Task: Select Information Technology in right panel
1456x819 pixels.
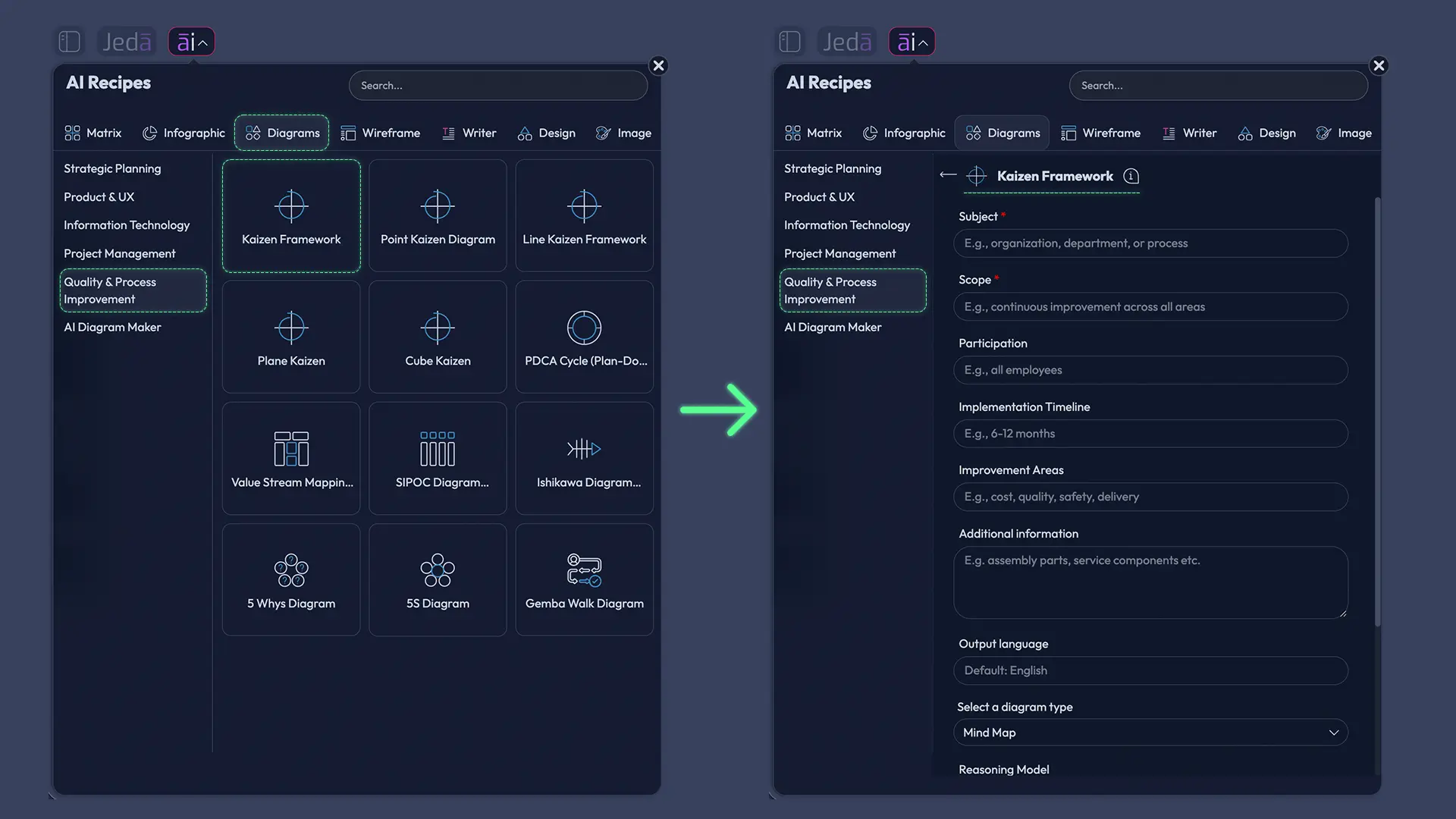Action: (847, 225)
